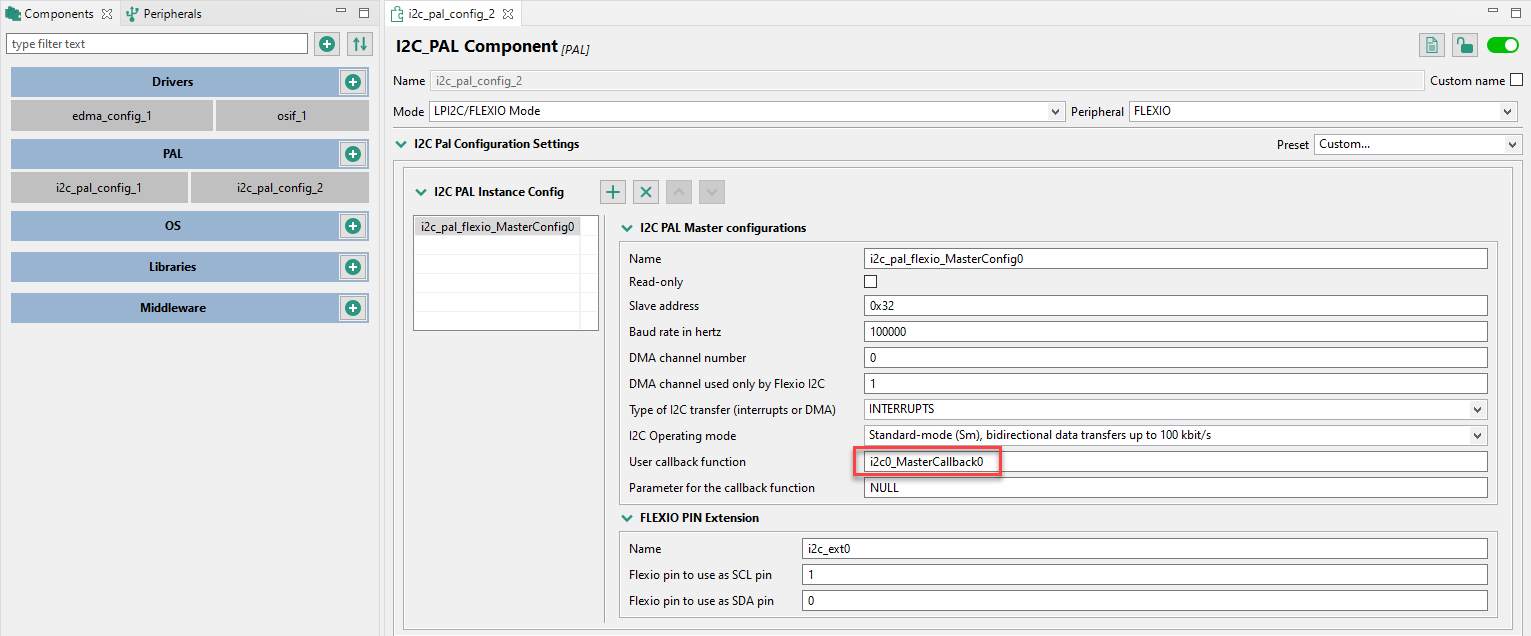The image size is (1531, 636).
Task: Maximize the Components panel view
Action: click(x=364, y=14)
